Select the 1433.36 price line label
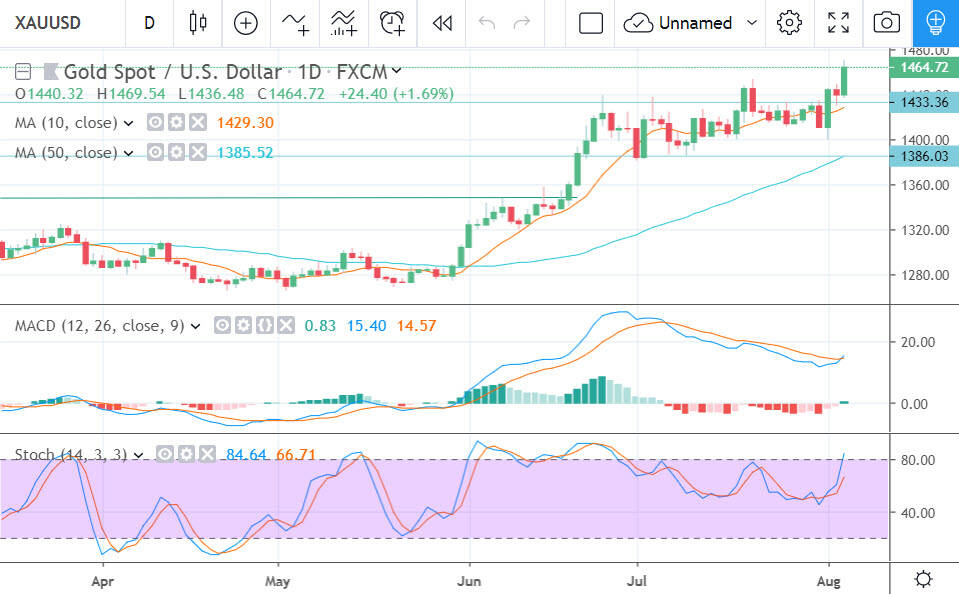 (x=924, y=102)
